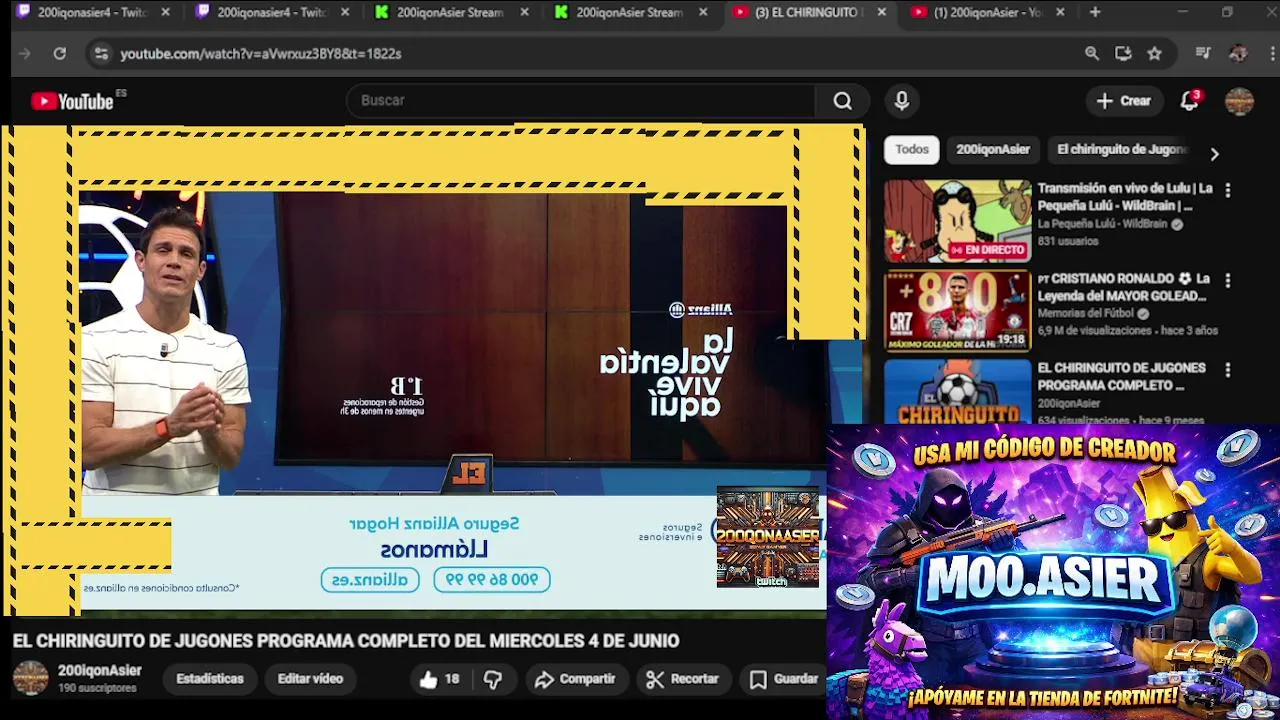Viewport: 1280px width, 720px height.
Task: Start voice search with the microphone icon
Action: click(x=901, y=101)
